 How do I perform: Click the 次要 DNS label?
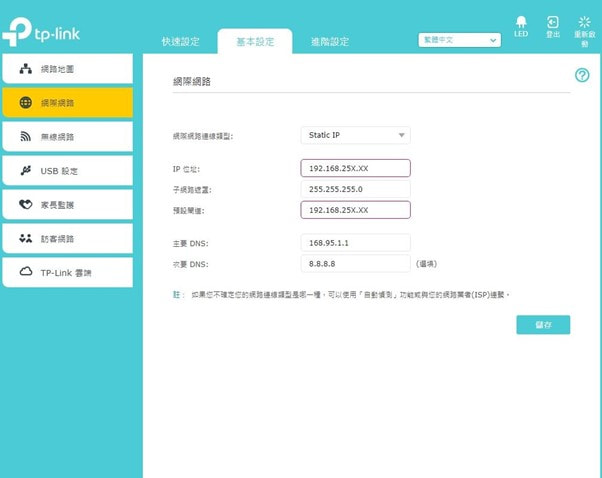pos(191,264)
